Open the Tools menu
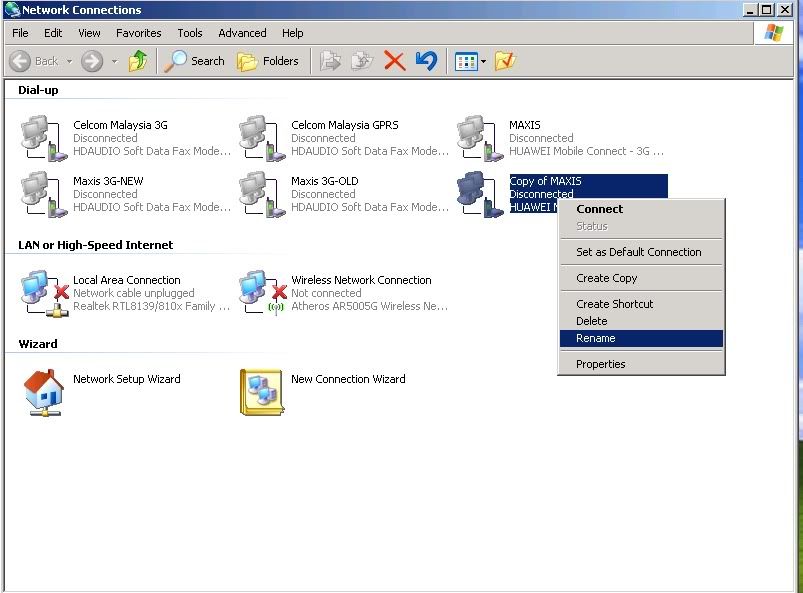The width and height of the screenshot is (803, 593). click(189, 33)
